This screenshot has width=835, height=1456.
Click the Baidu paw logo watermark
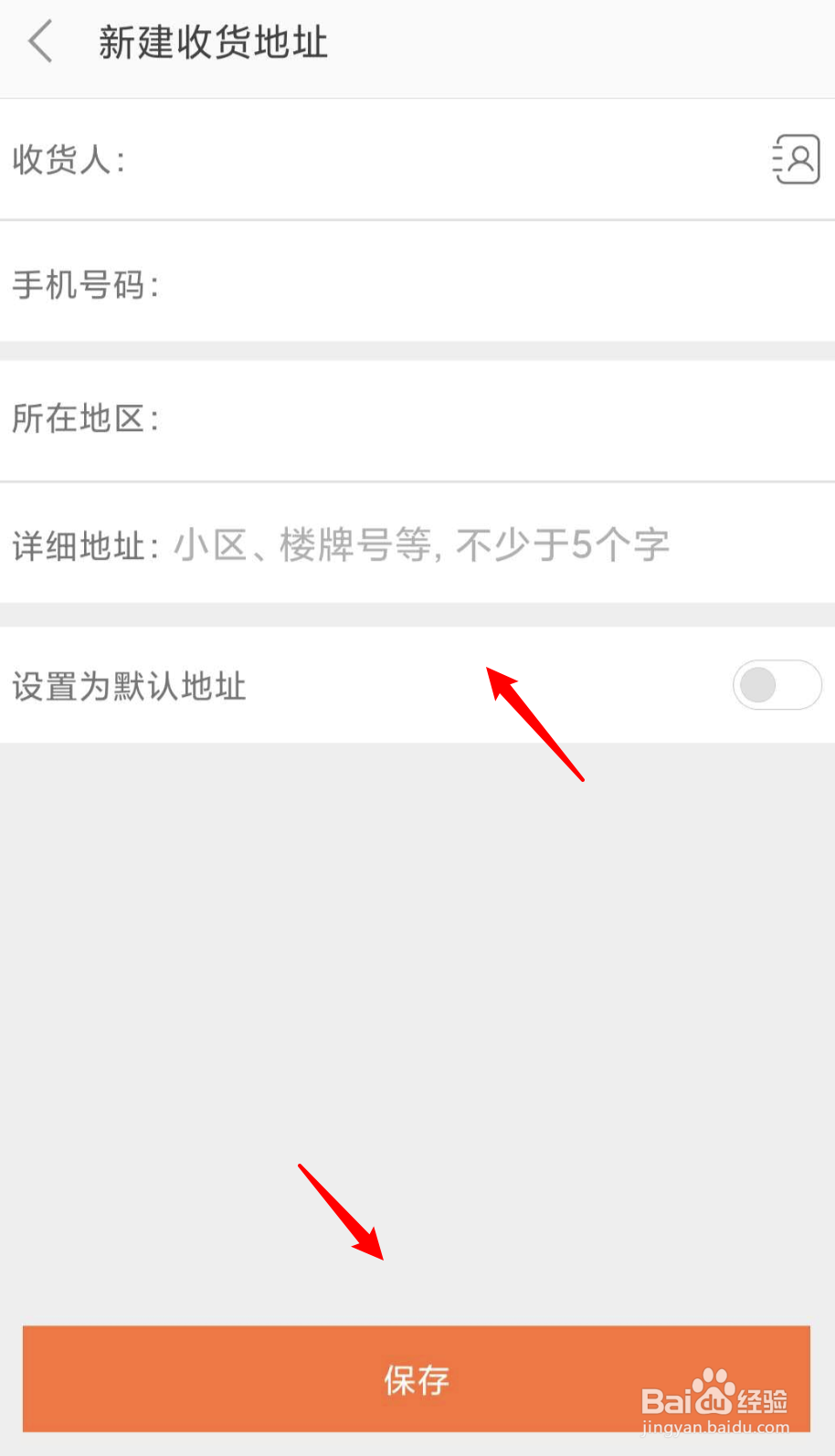[713, 1393]
